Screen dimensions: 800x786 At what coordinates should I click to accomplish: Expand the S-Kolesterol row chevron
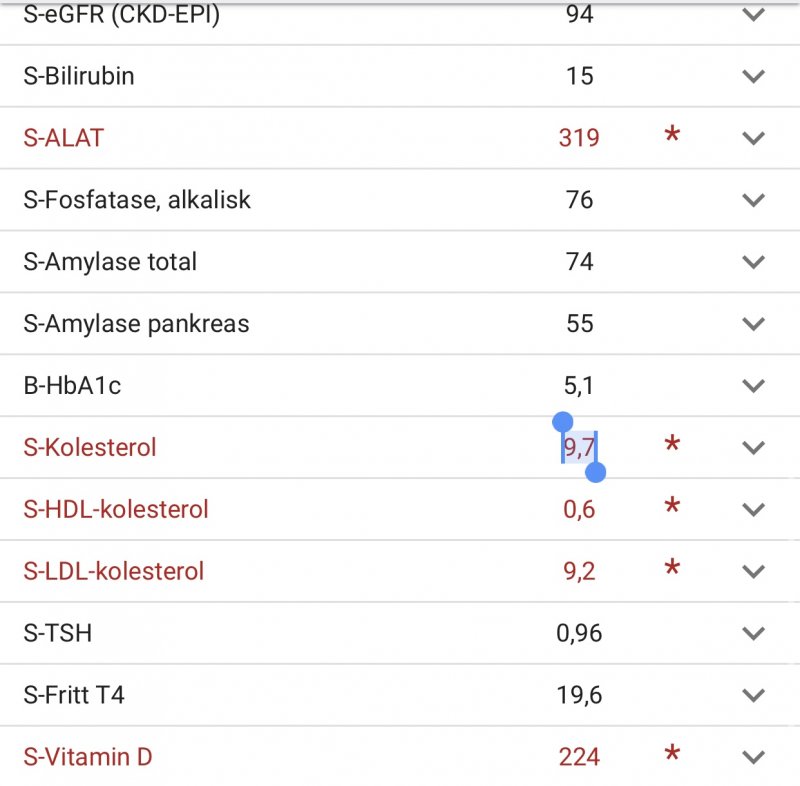pyautogui.click(x=753, y=448)
